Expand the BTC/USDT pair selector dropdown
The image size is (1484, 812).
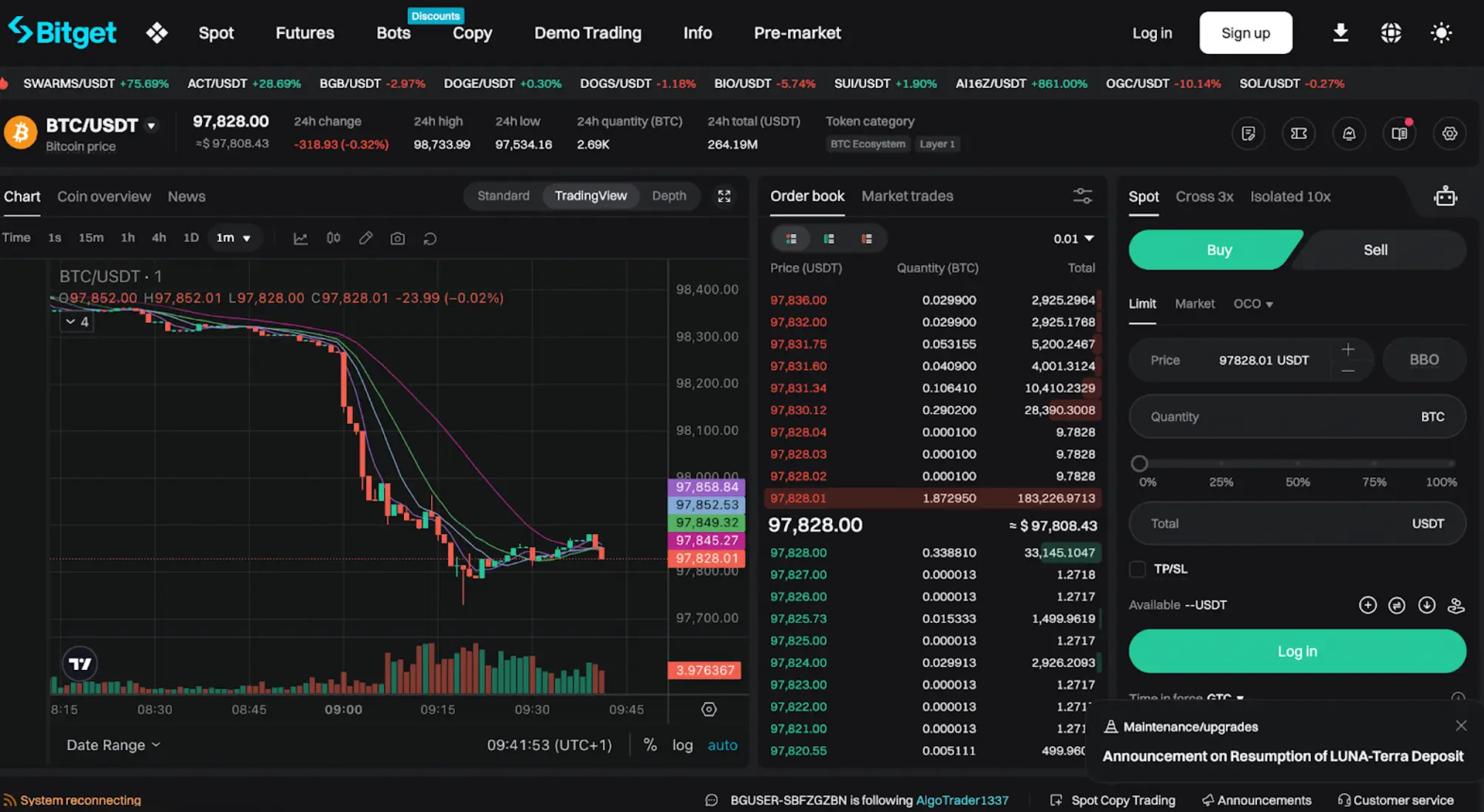152,126
